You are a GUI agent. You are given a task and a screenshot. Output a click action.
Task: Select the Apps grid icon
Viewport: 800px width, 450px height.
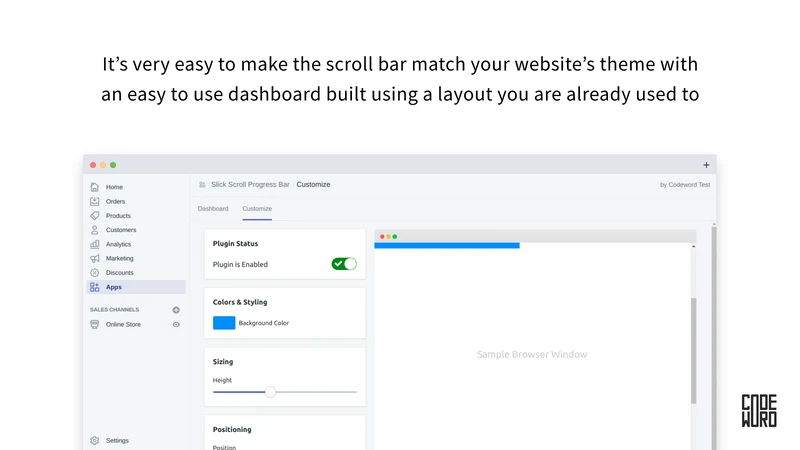pyautogui.click(x=94, y=287)
